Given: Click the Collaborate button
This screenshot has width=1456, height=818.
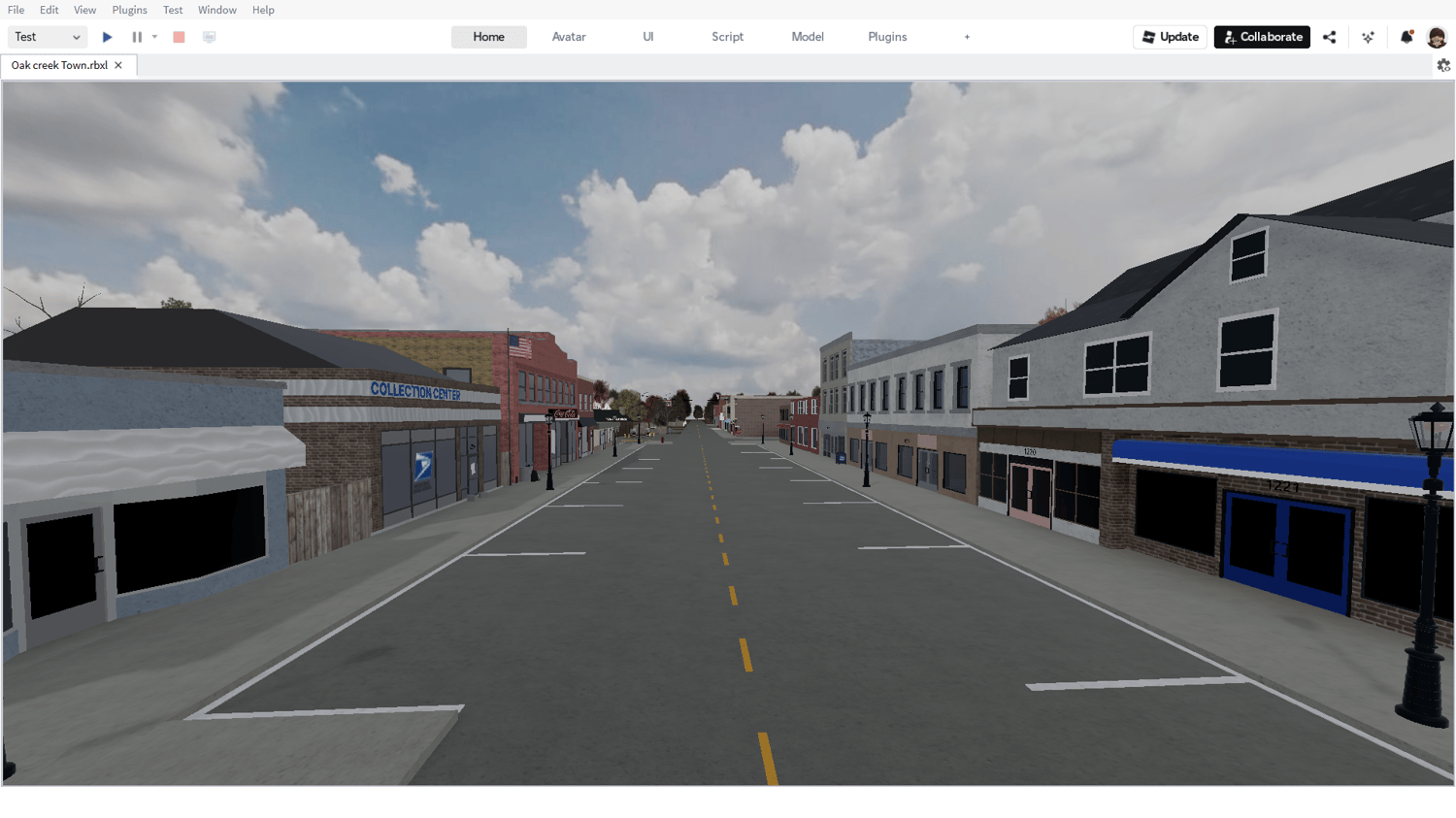Looking at the screenshot, I should pos(1261,36).
